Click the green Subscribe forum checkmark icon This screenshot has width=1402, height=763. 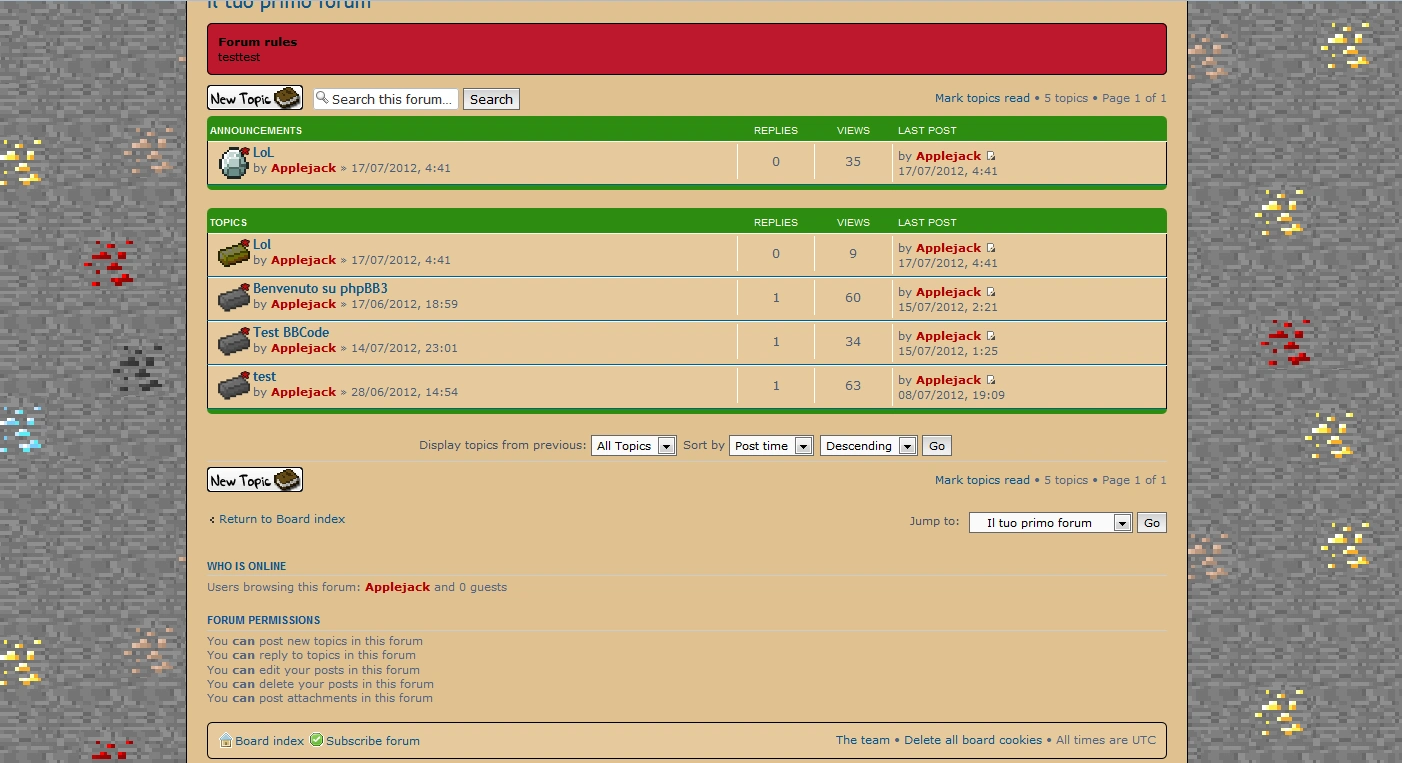click(316, 740)
